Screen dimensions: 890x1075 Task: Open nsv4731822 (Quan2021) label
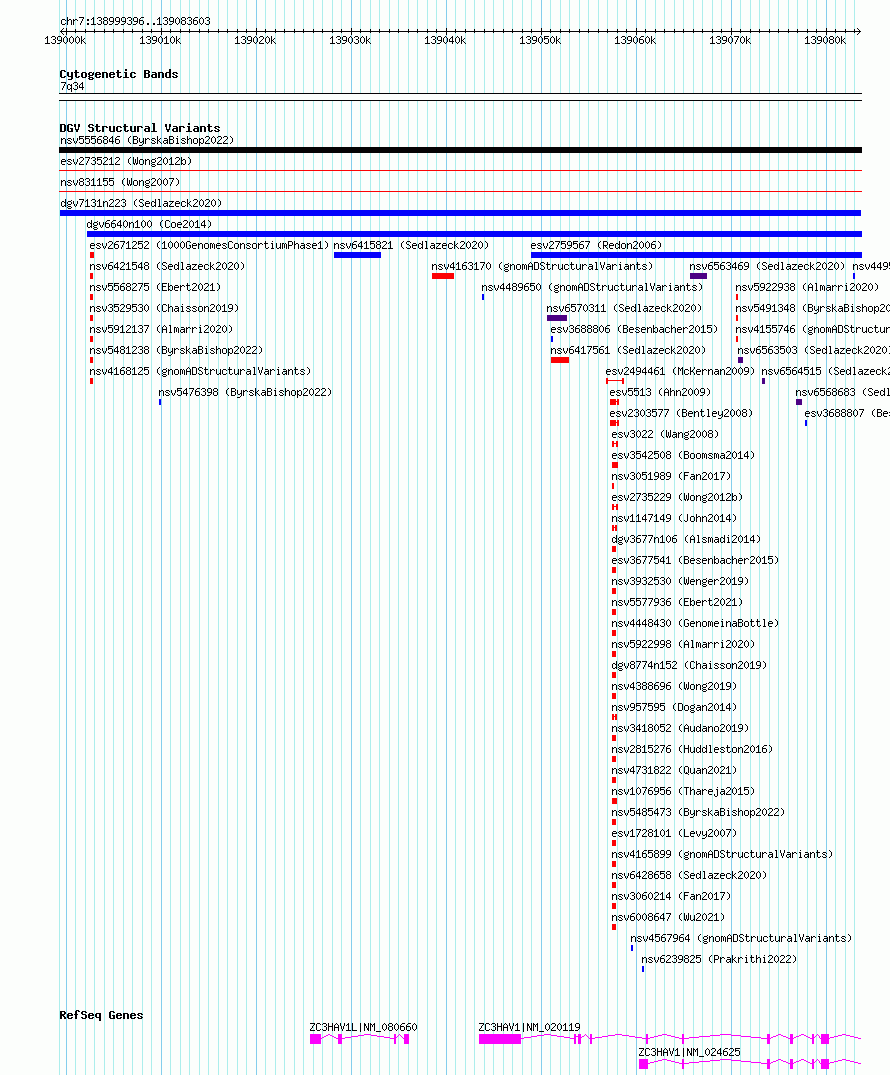coord(675,771)
